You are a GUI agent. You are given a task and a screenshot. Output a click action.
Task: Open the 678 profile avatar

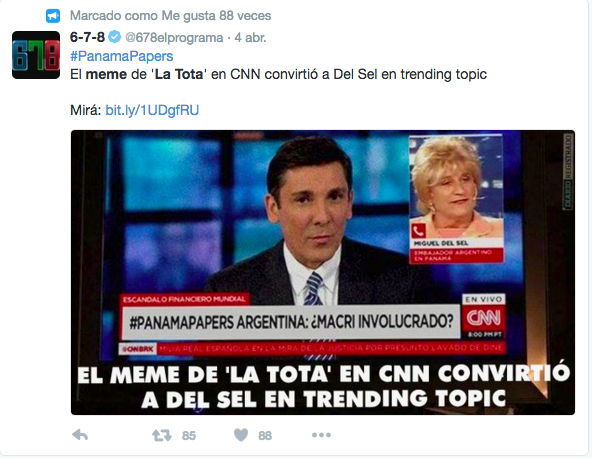[36, 55]
